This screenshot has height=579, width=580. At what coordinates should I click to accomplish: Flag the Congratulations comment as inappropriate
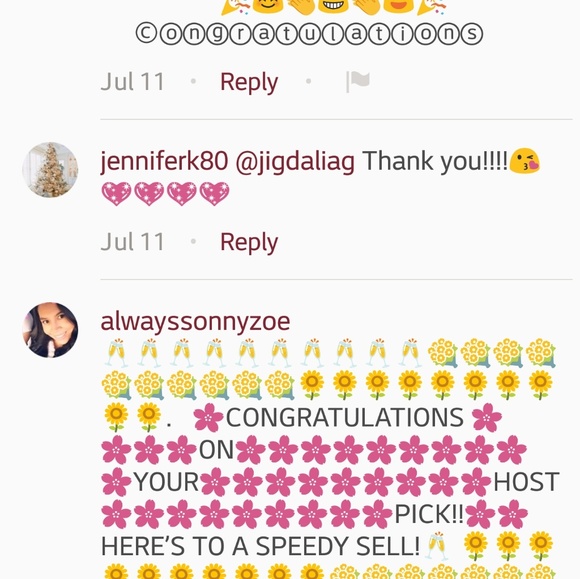pos(358,82)
